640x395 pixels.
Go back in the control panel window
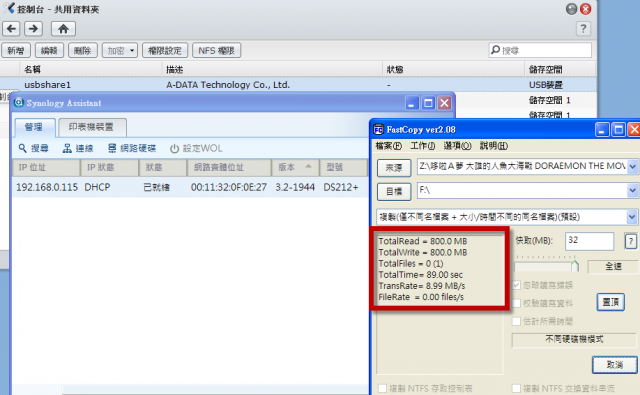(11, 29)
